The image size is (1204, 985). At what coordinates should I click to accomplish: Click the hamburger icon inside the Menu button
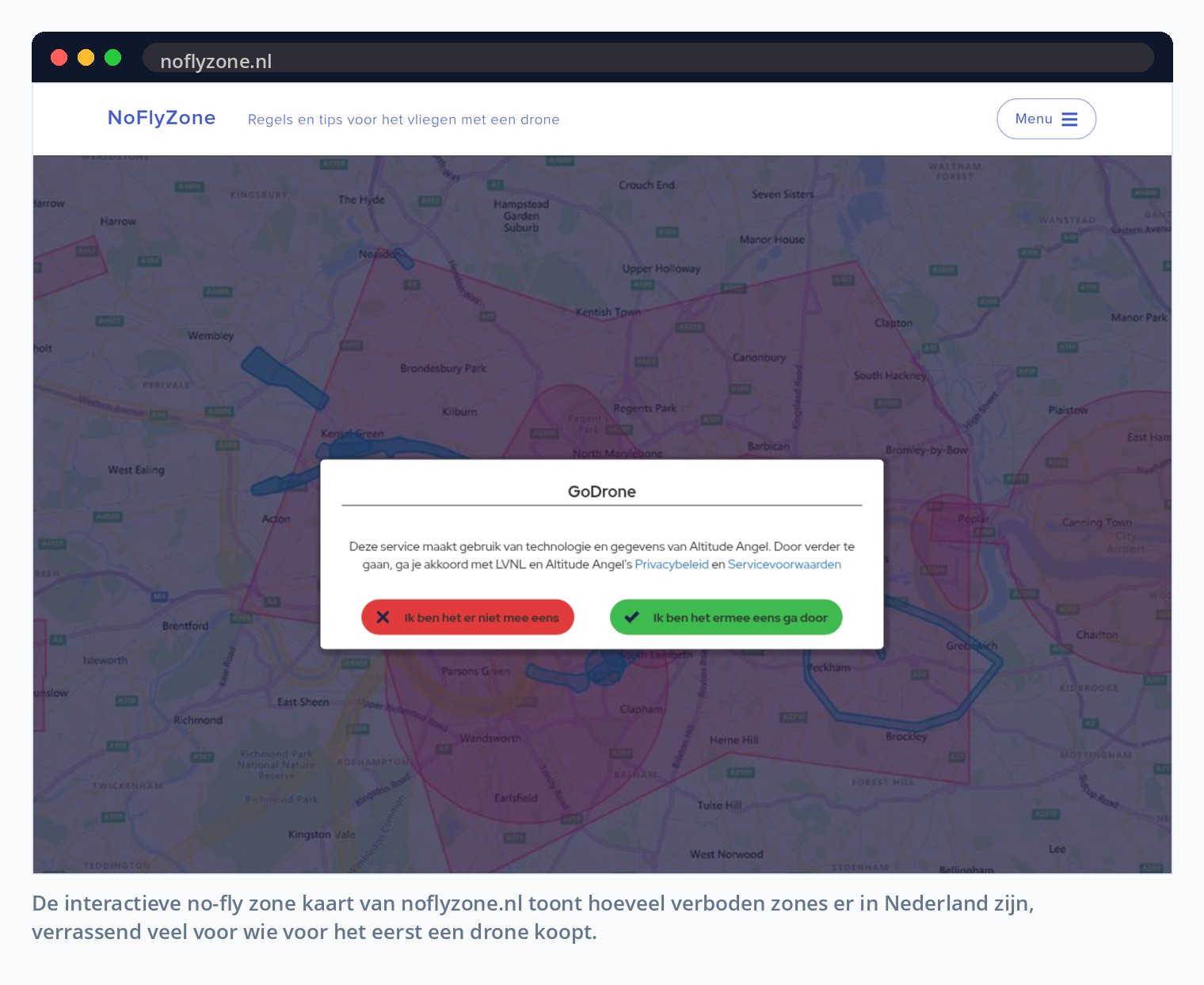[x=1069, y=119]
